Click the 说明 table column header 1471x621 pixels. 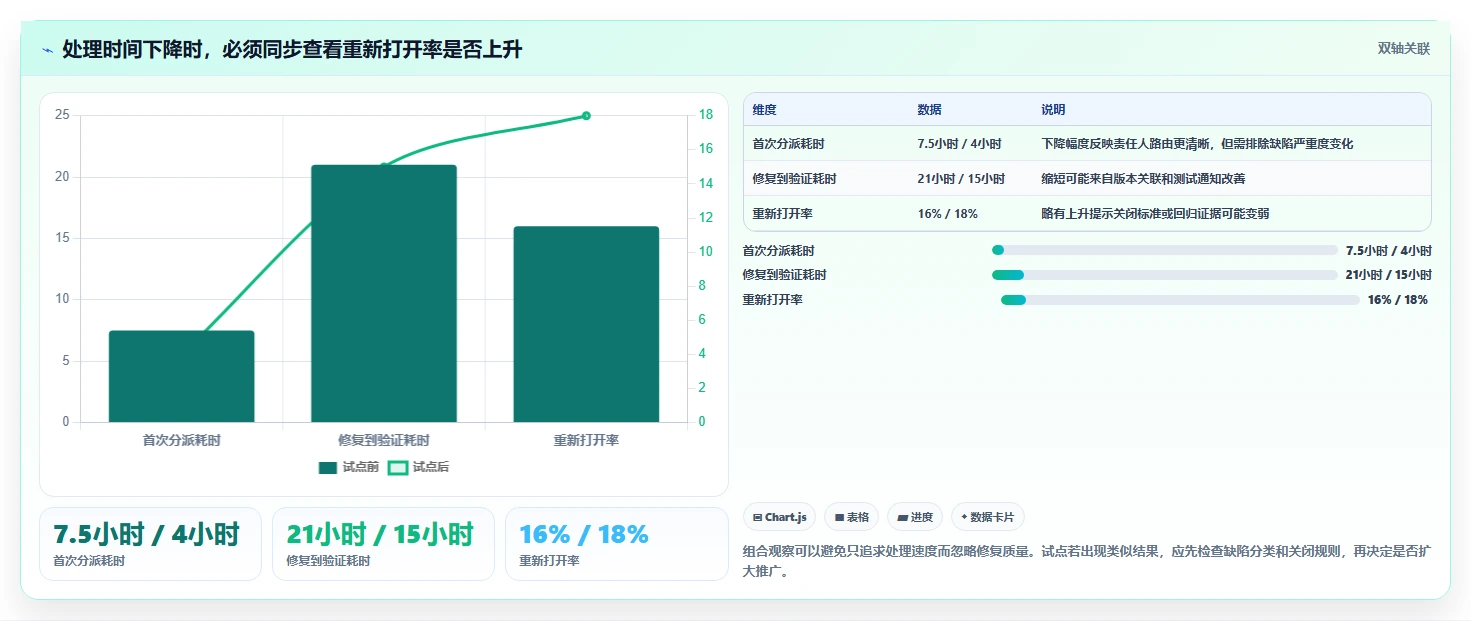[1053, 110]
